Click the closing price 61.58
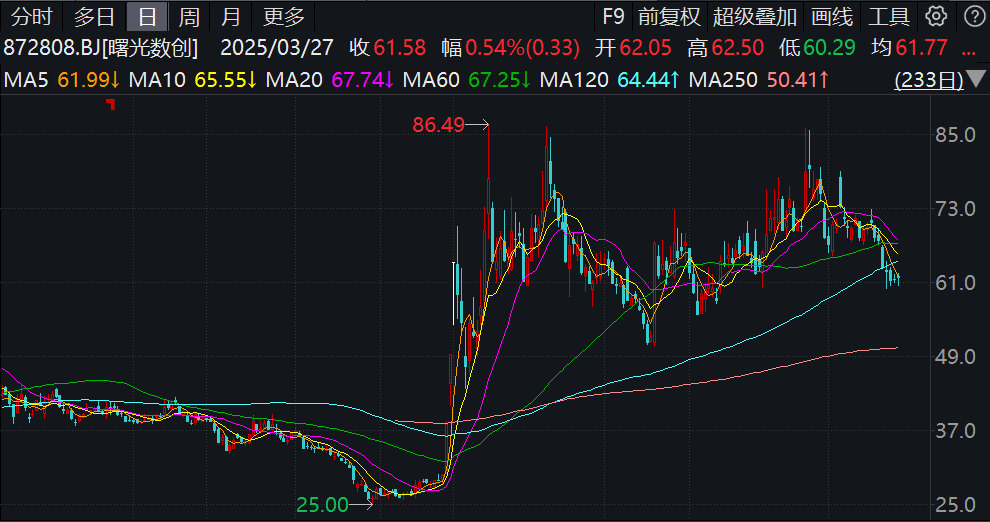This screenshot has width=990, height=522. click(400, 47)
